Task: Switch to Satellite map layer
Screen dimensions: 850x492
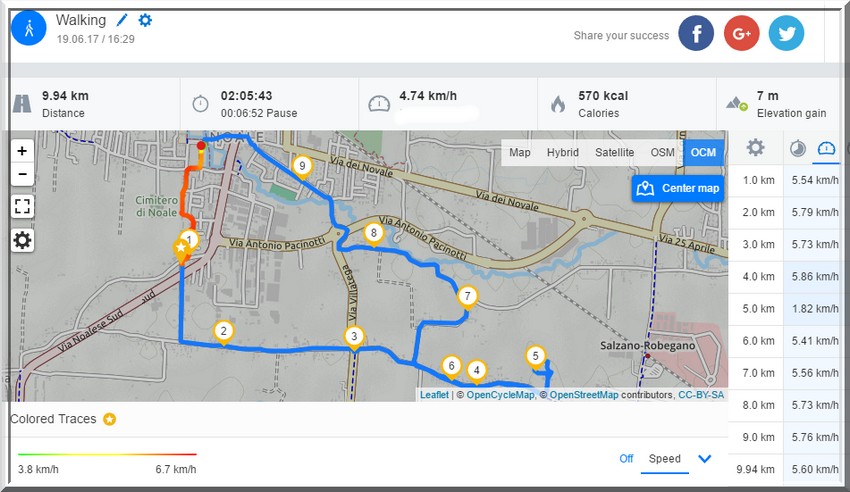Action: pos(614,153)
